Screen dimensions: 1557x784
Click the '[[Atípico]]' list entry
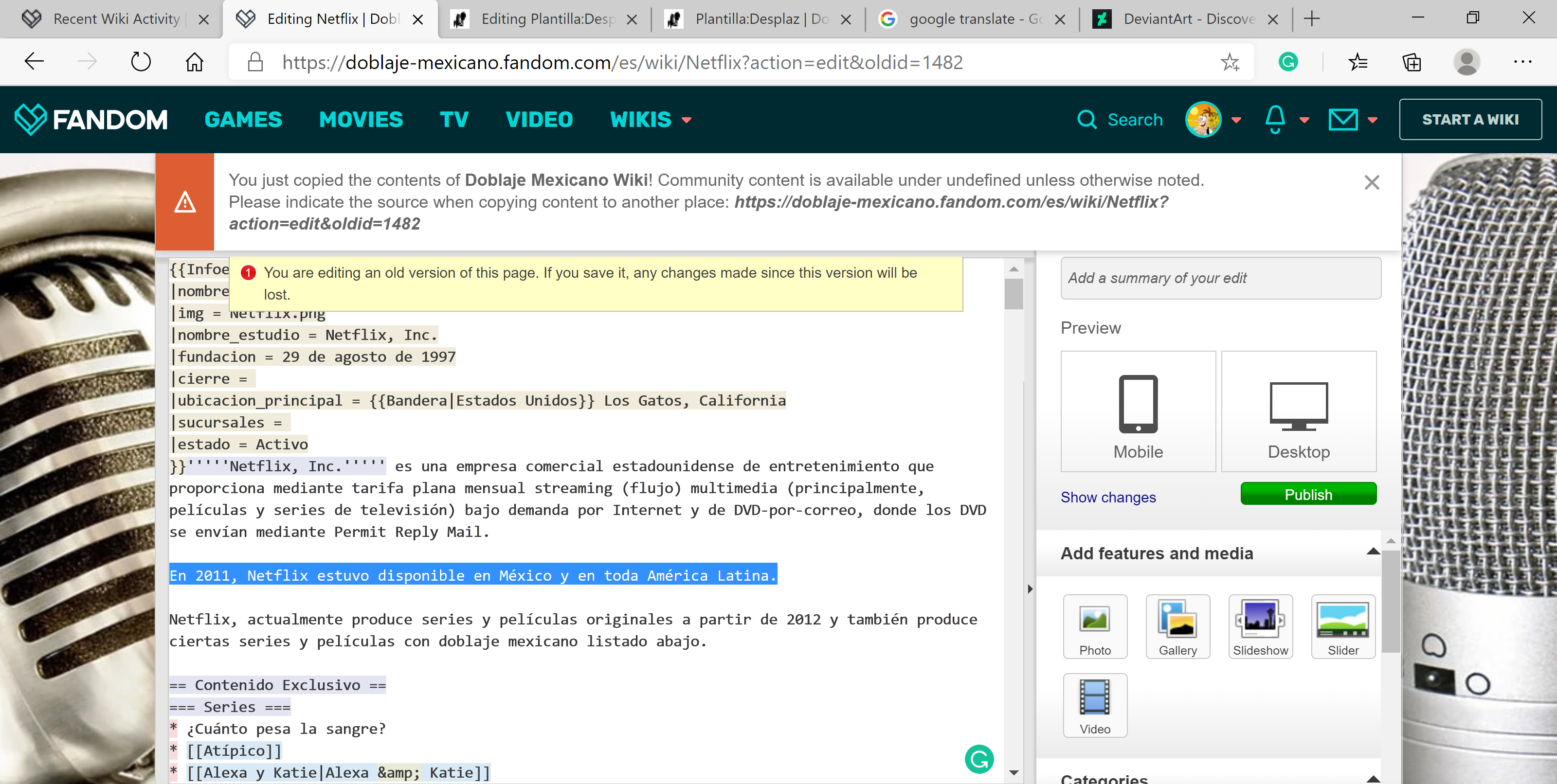[x=234, y=751]
